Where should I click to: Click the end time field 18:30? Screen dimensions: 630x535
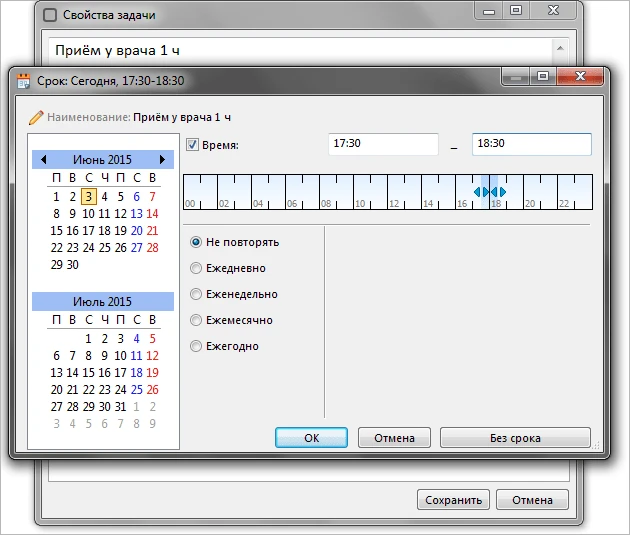coord(531,144)
